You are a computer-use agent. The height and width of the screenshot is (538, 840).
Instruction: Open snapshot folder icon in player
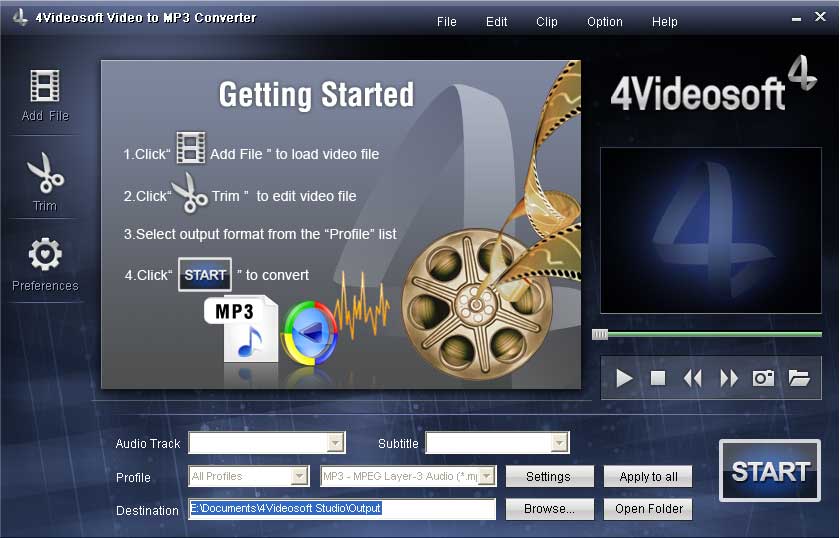tap(798, 378)
